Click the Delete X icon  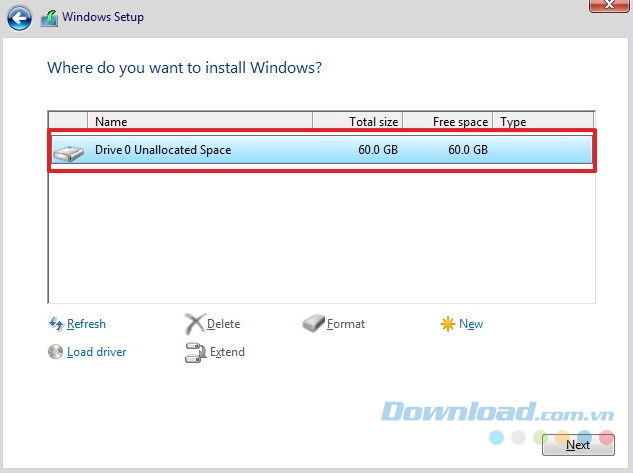click(x=194, y=324)
